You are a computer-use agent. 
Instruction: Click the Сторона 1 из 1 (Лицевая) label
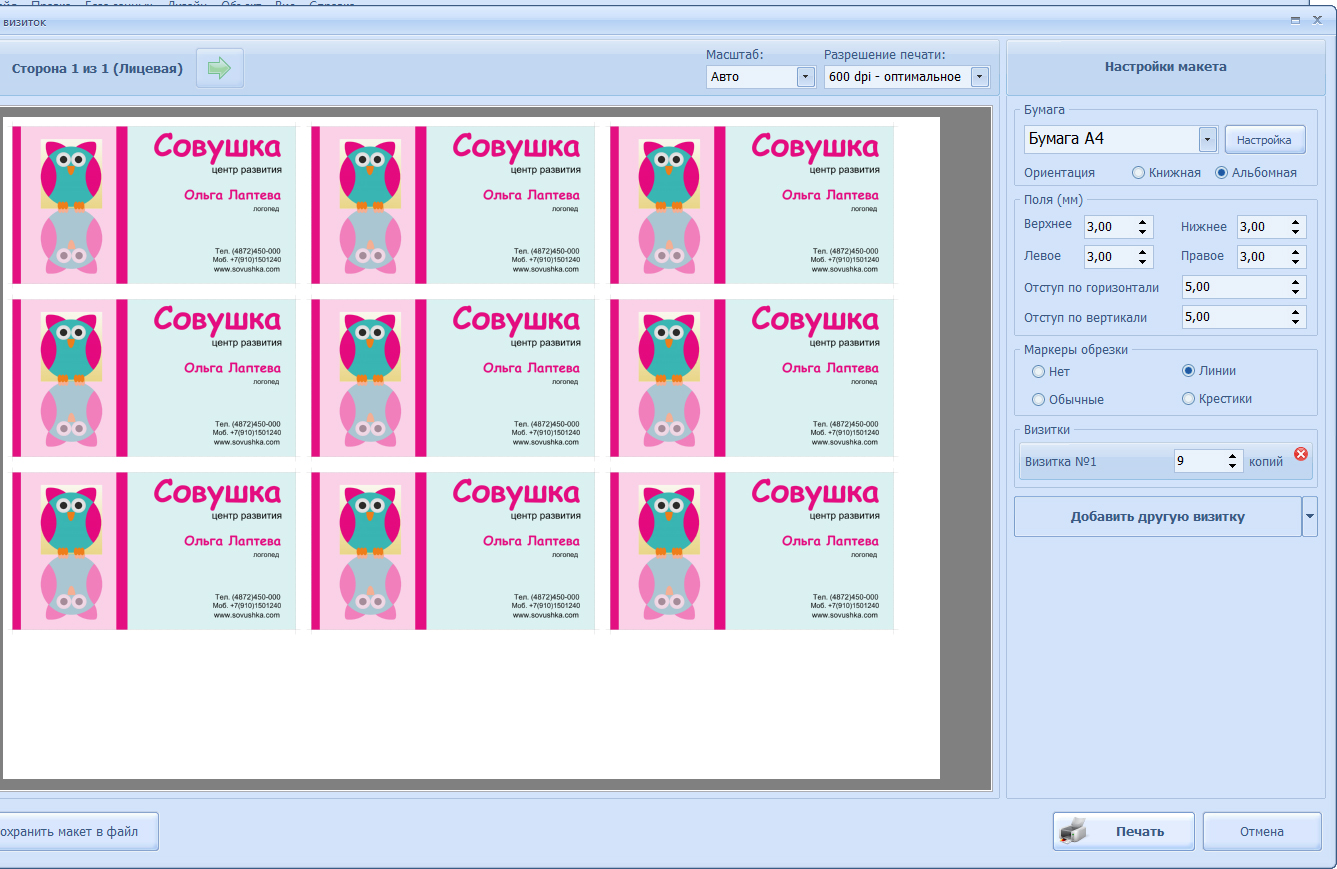(97, 68)
